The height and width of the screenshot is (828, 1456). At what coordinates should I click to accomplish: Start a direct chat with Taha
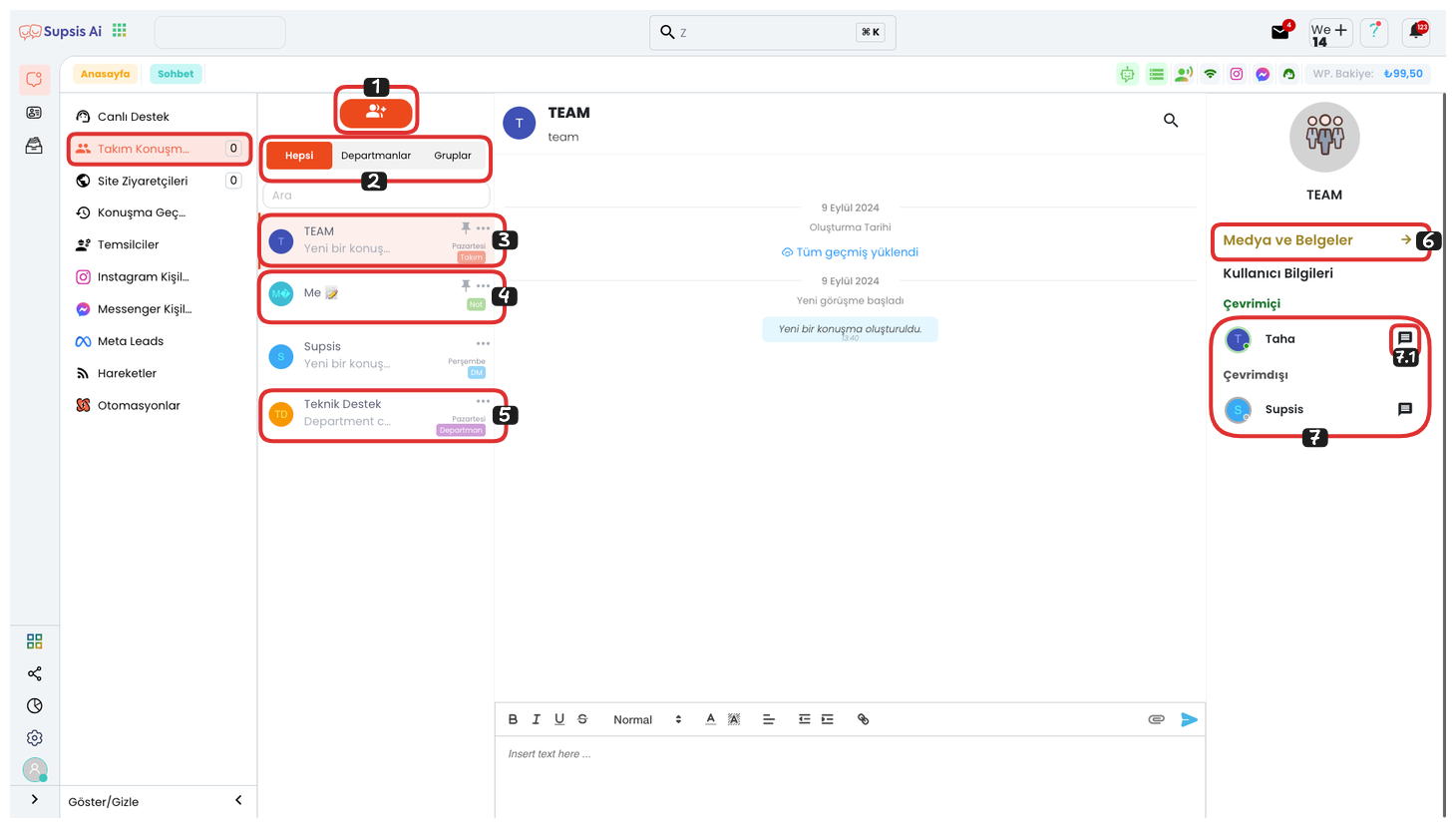tap(1404, 339)
